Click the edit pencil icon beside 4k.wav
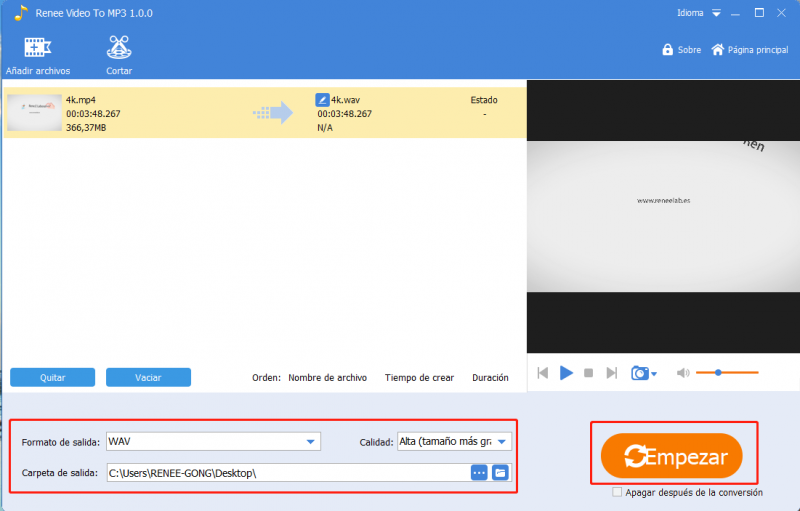Viewport: 800px width, 511px height. (322, 99)
